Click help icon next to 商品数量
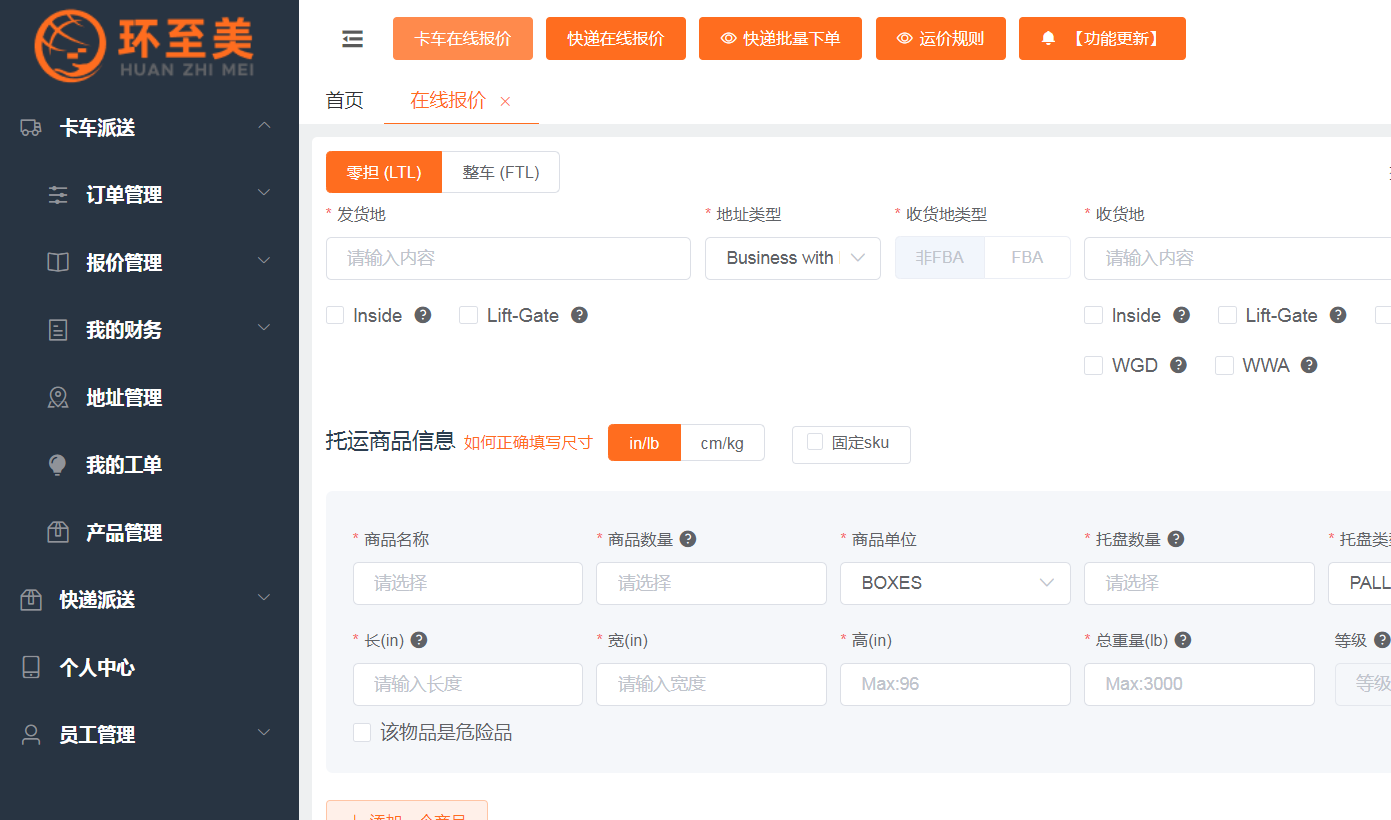 688,539
